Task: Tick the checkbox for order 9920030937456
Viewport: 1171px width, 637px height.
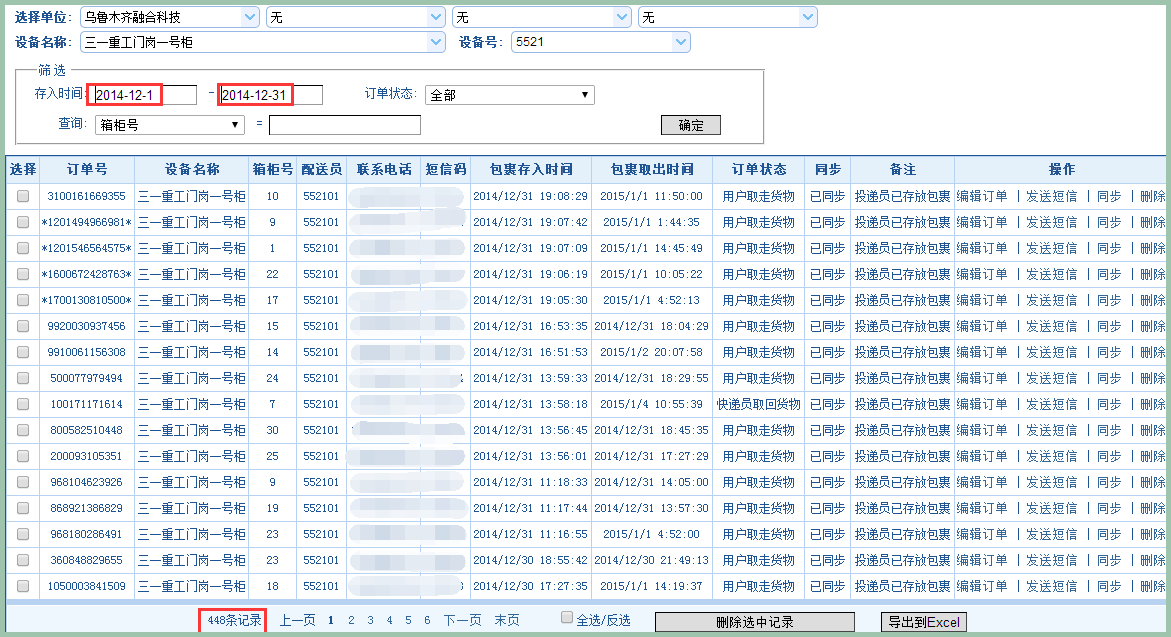Action: pyautogui.click(x=23, y=327)
